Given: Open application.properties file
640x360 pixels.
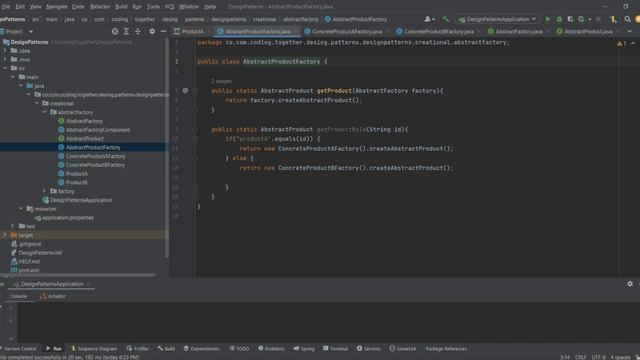Looking at the screenshot, I should pos(68,218).
